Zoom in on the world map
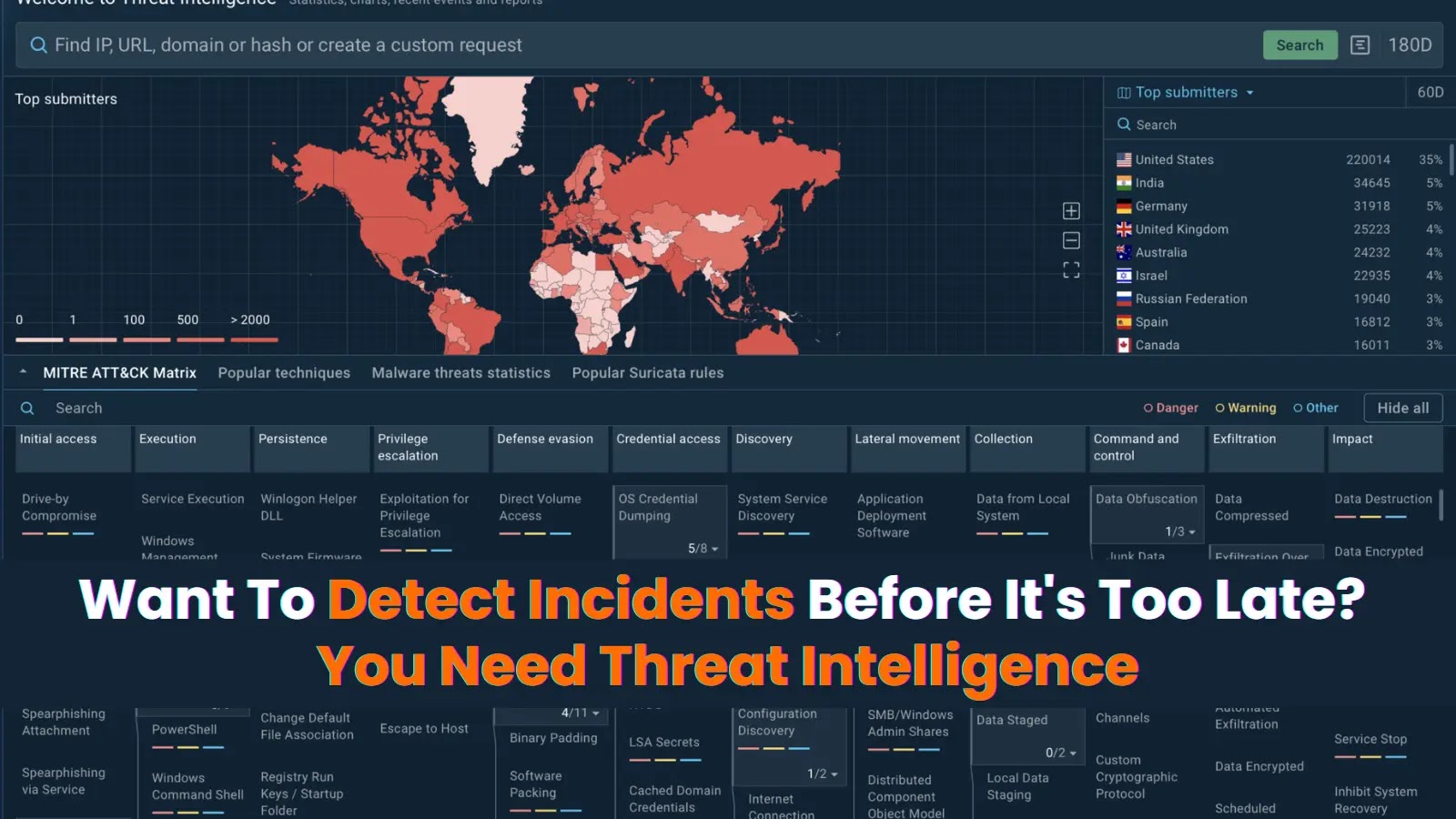Screen dimensions: 1456x819 (1070, 210)
